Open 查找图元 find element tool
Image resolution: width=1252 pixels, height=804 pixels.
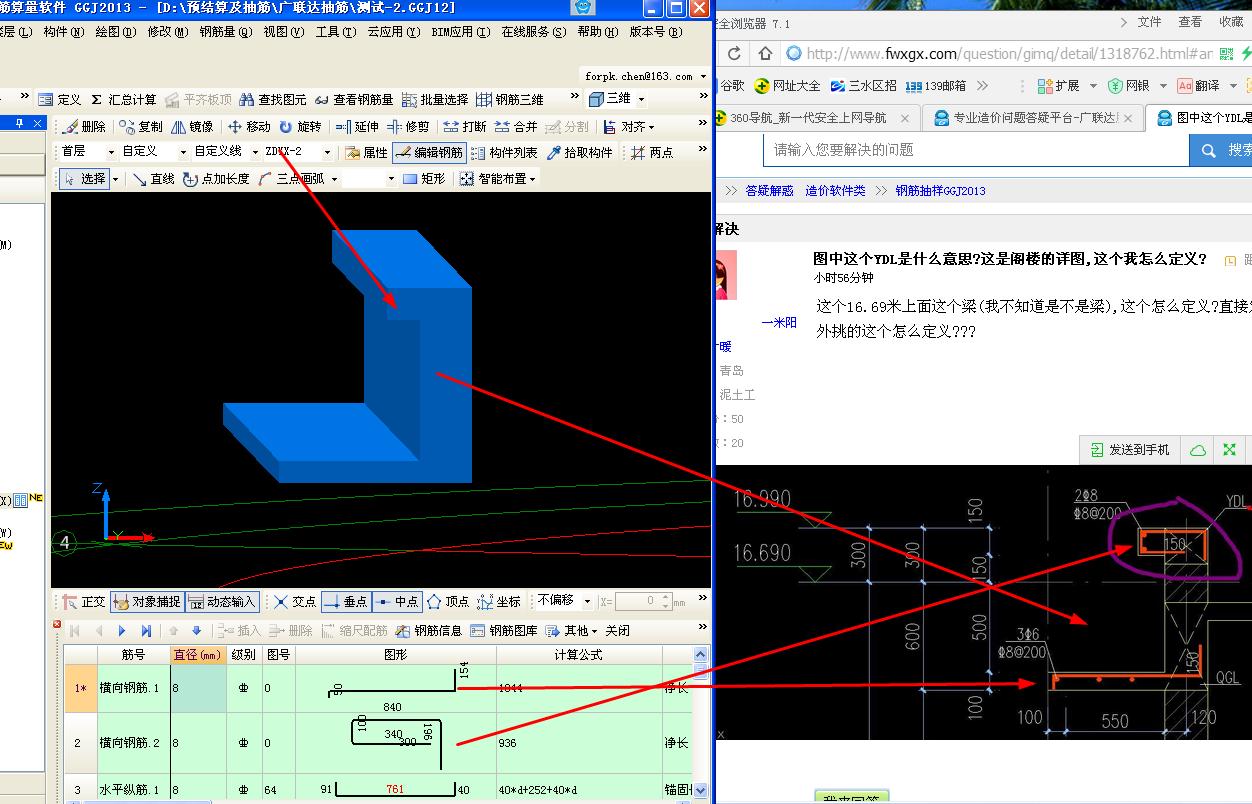pyautogui.click(x=272, y=99)
